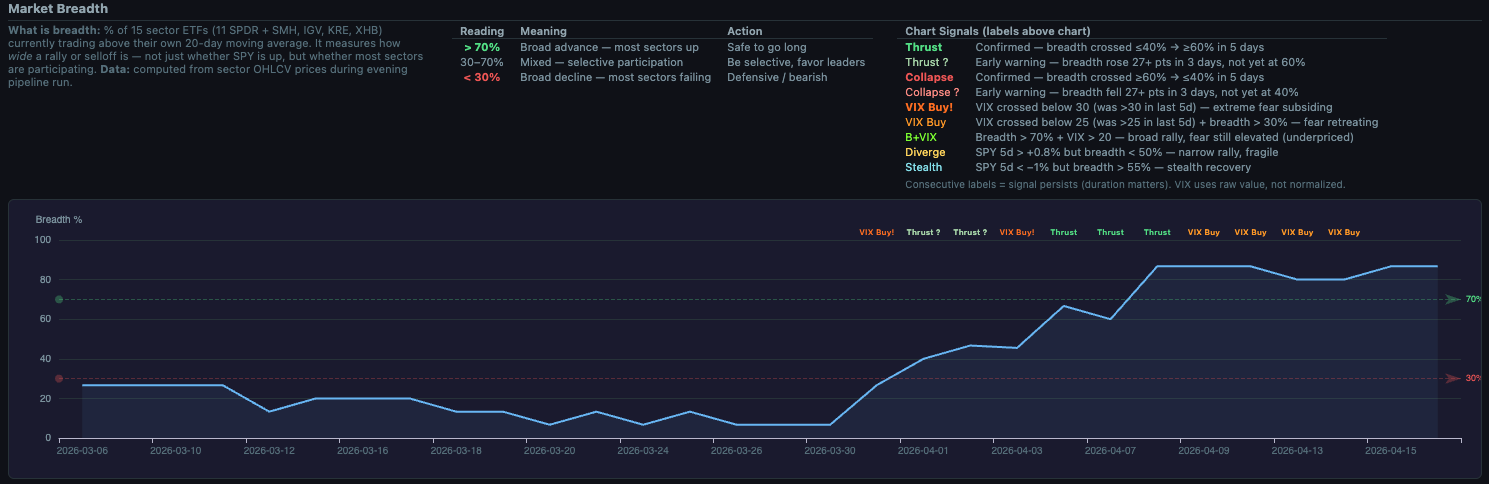The height and width of the screenshot is (484, 1489).
Task: Click the green dot on the 70% threshold line
Action: pyautogui.click(x=59, y=299)
